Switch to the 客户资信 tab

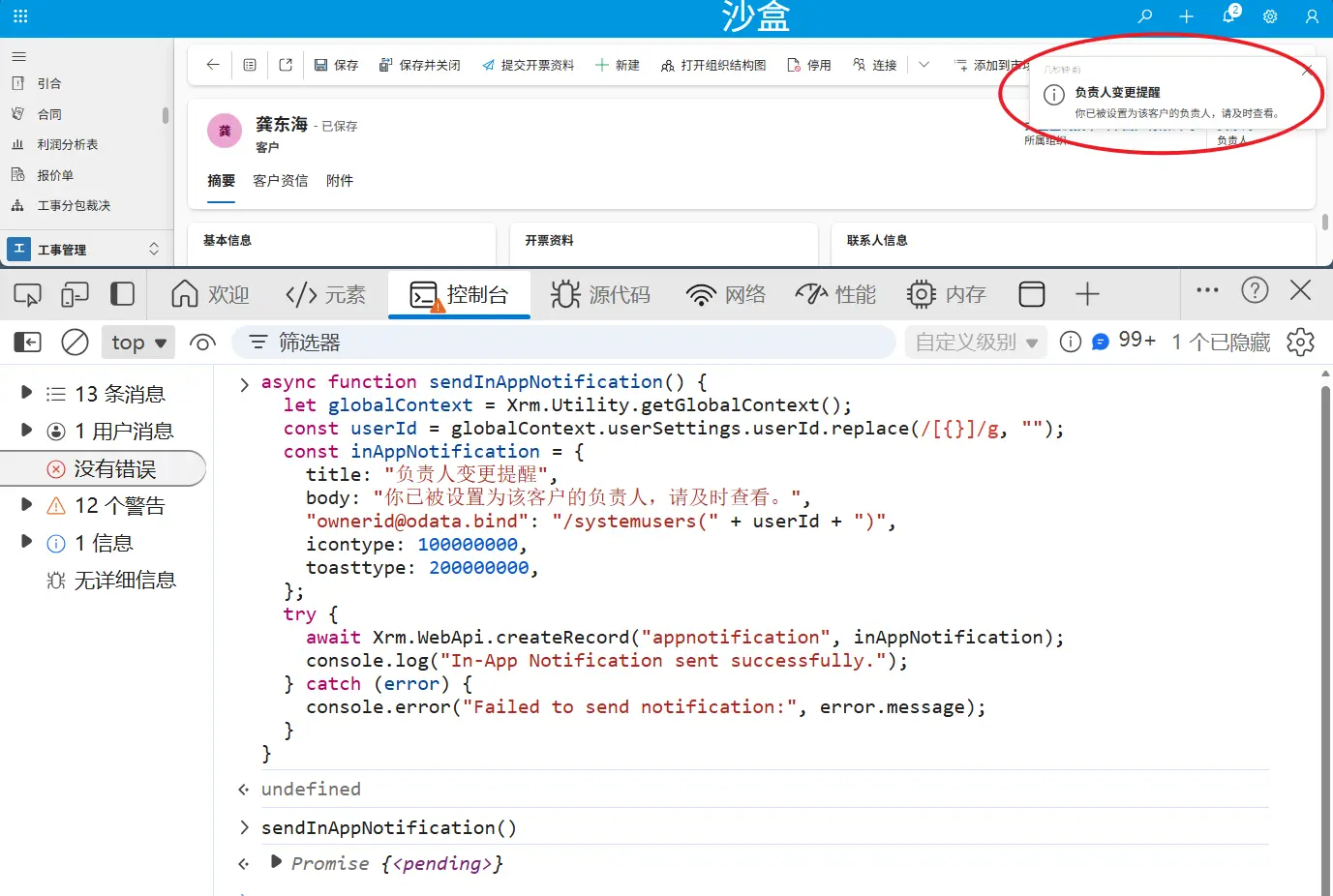281,180
